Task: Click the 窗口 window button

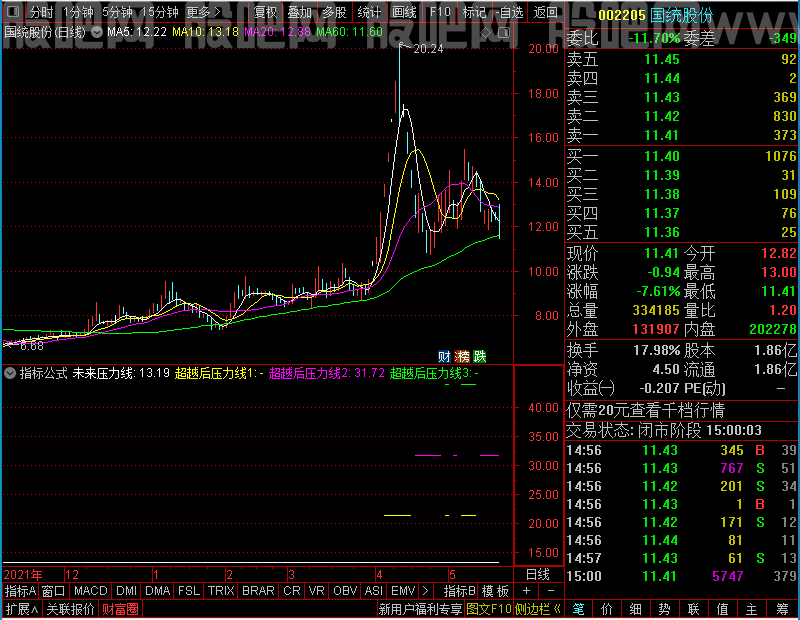Action: [54, 591]
